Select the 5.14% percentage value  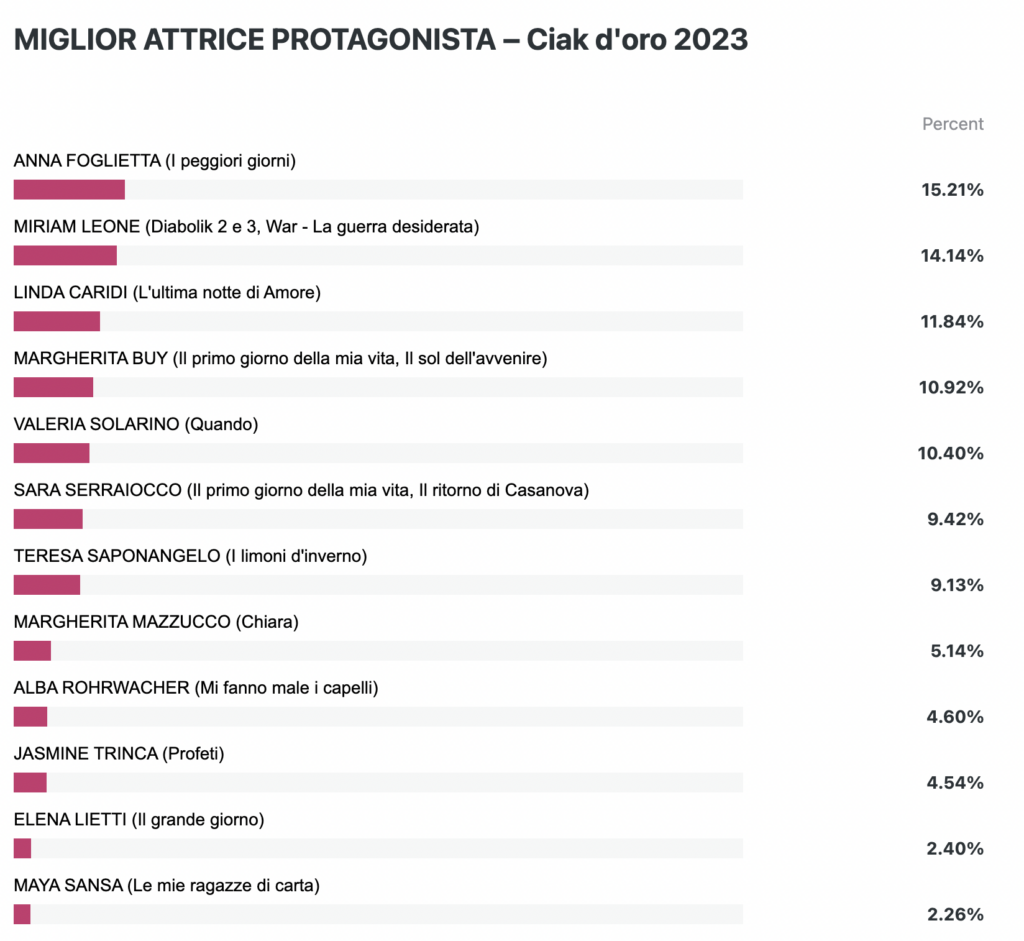tap(957, 651)
